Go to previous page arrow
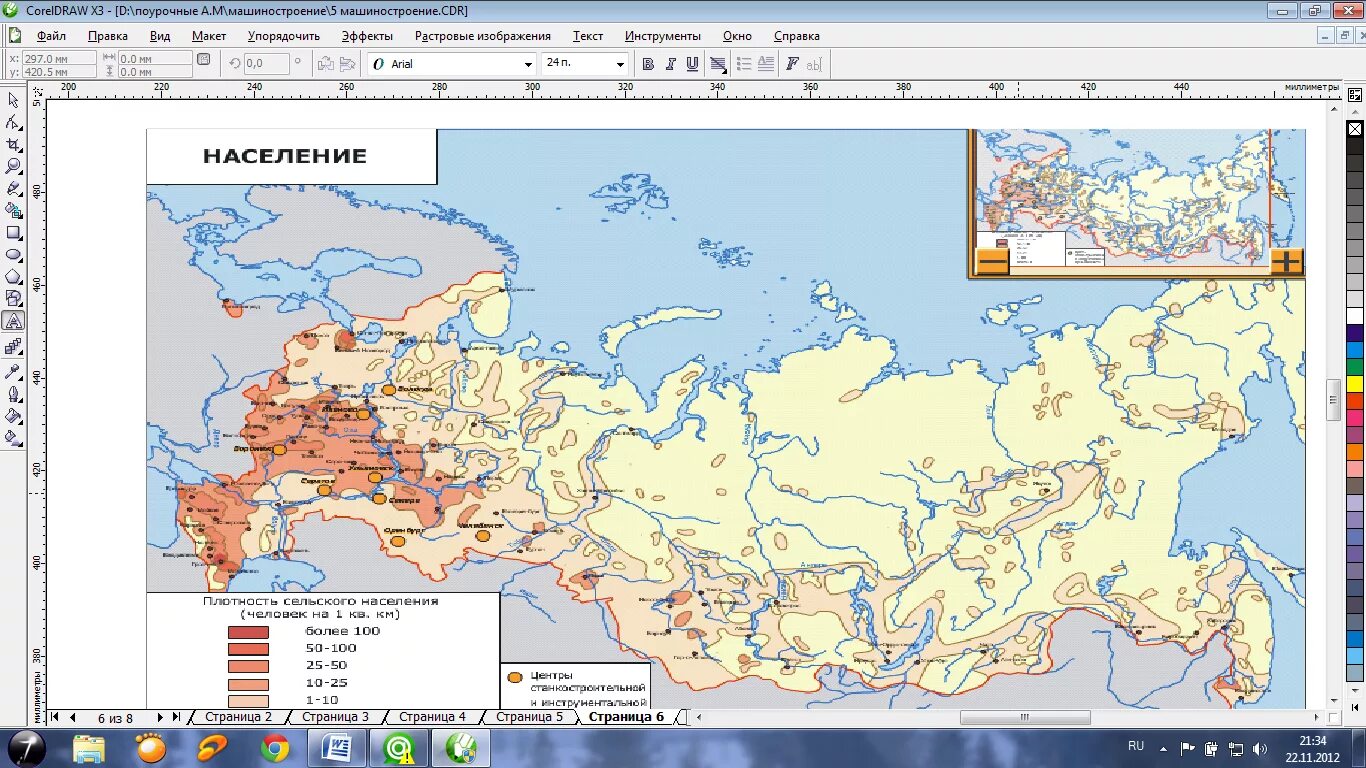 tap(72, 717)
